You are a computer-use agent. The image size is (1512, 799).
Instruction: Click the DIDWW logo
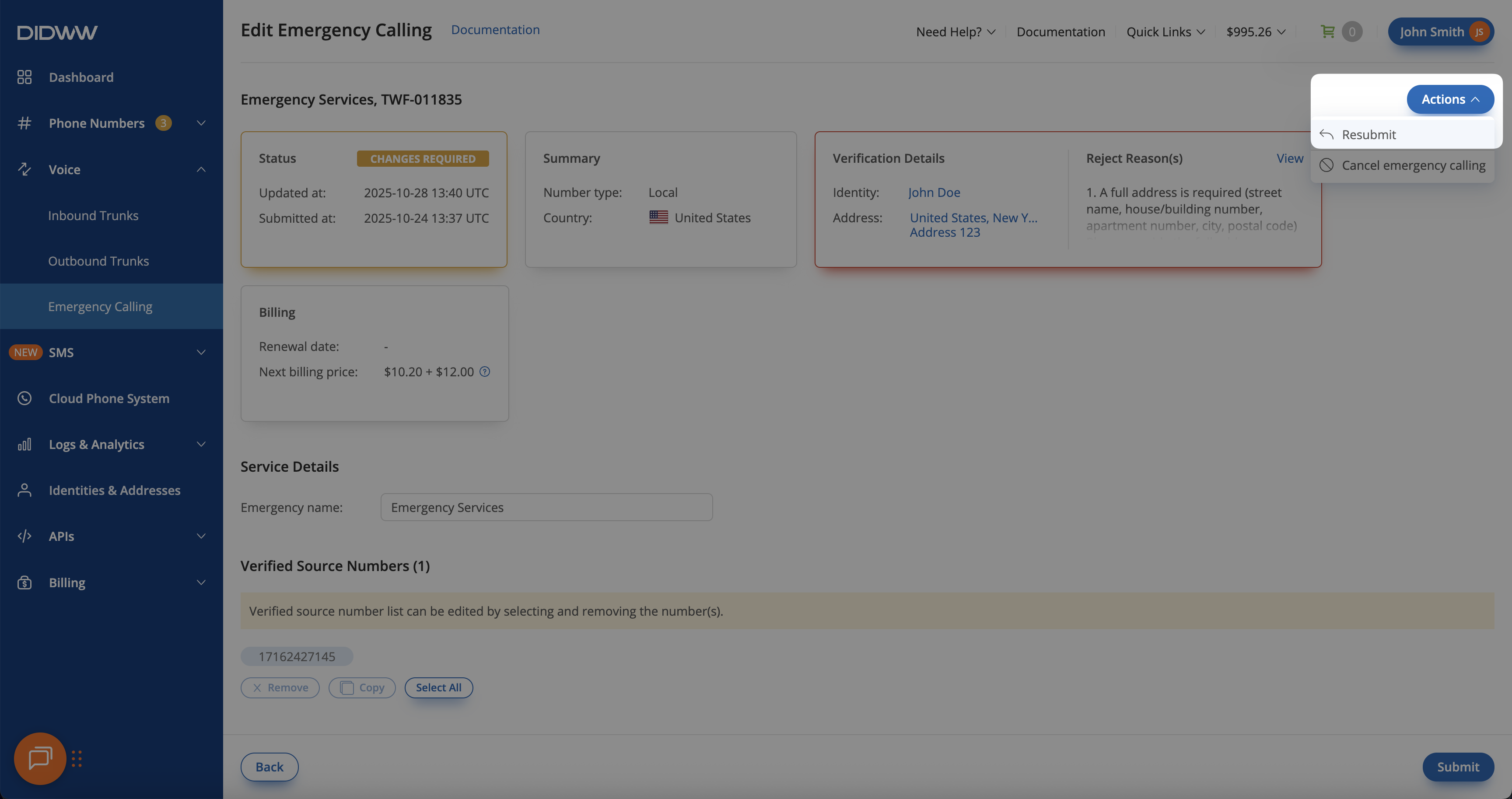pyautogui.click(x=57, y=32)
